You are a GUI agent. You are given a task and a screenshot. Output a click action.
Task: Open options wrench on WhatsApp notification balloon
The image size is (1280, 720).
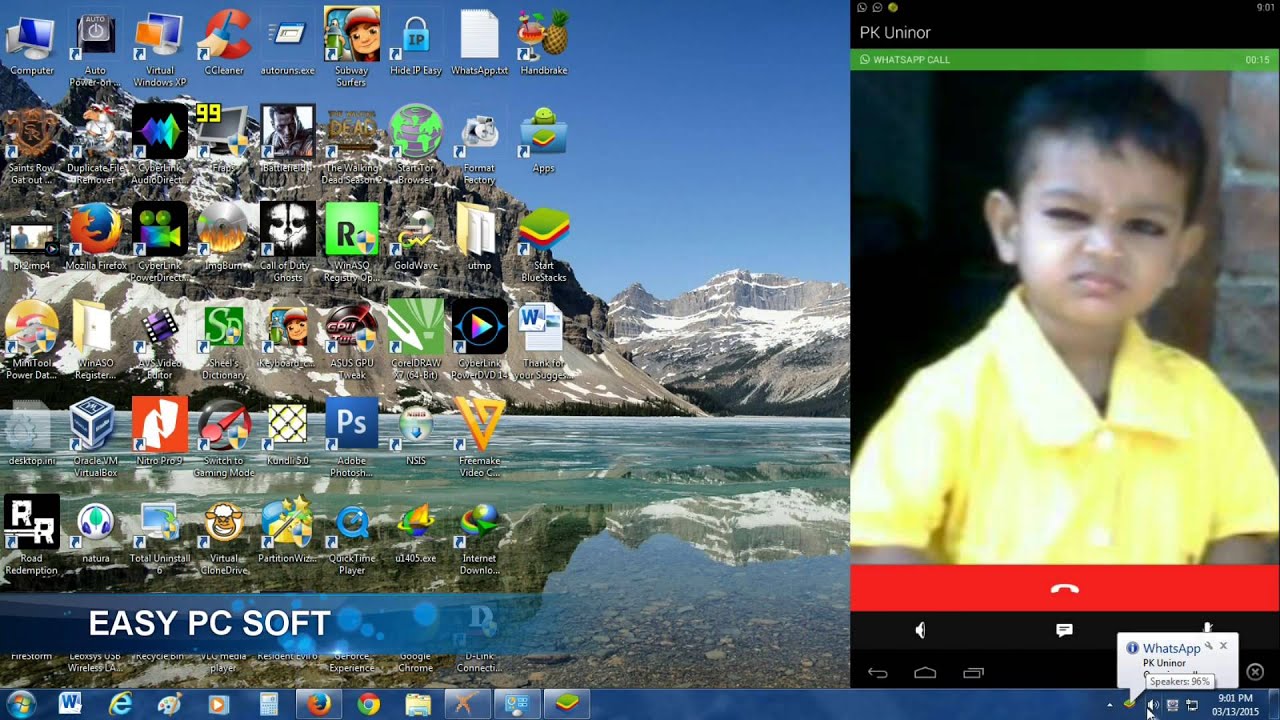pyautogui.click(x=1208, y=647)
